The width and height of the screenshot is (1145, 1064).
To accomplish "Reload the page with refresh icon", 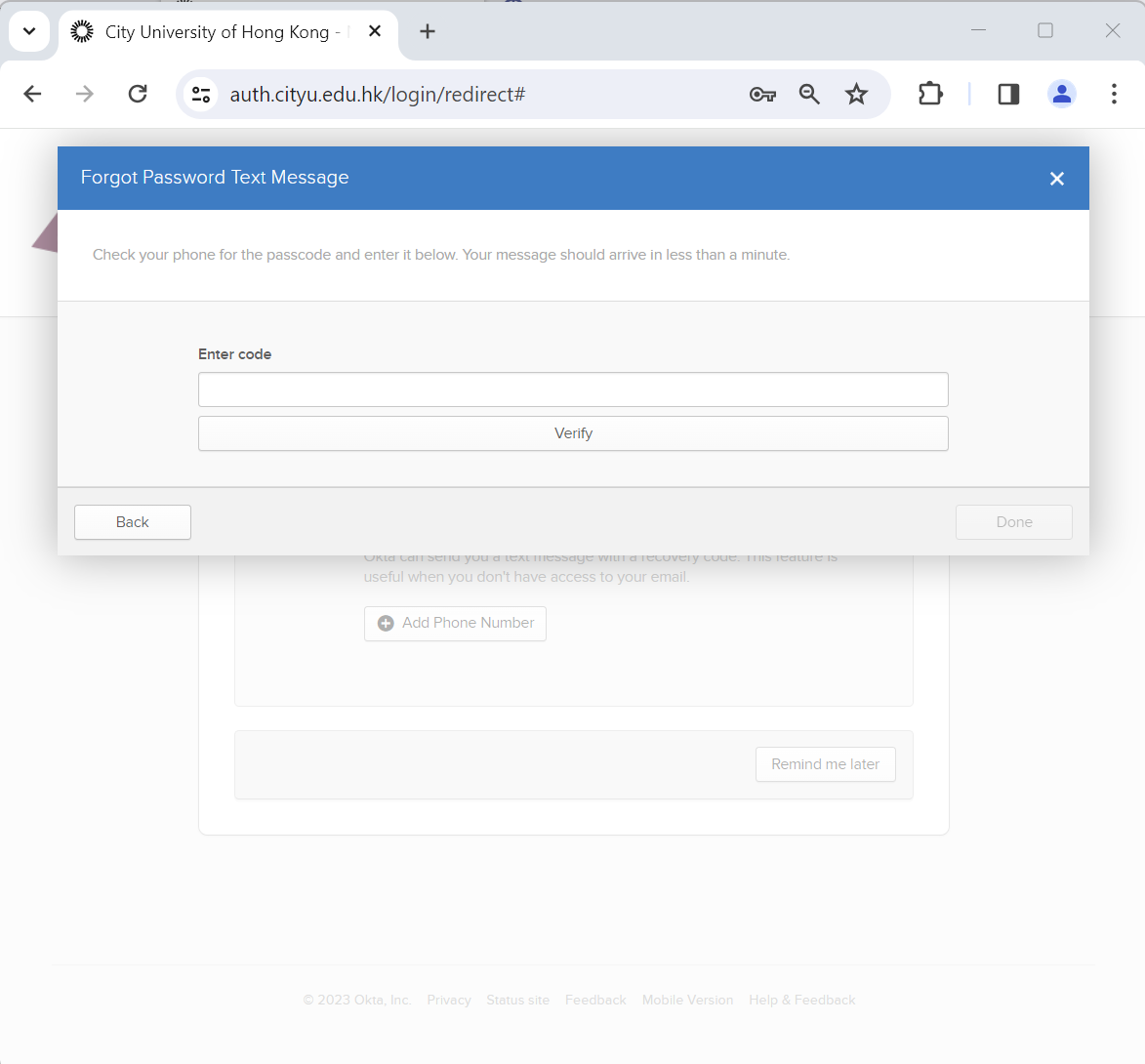I will point(138,94).
